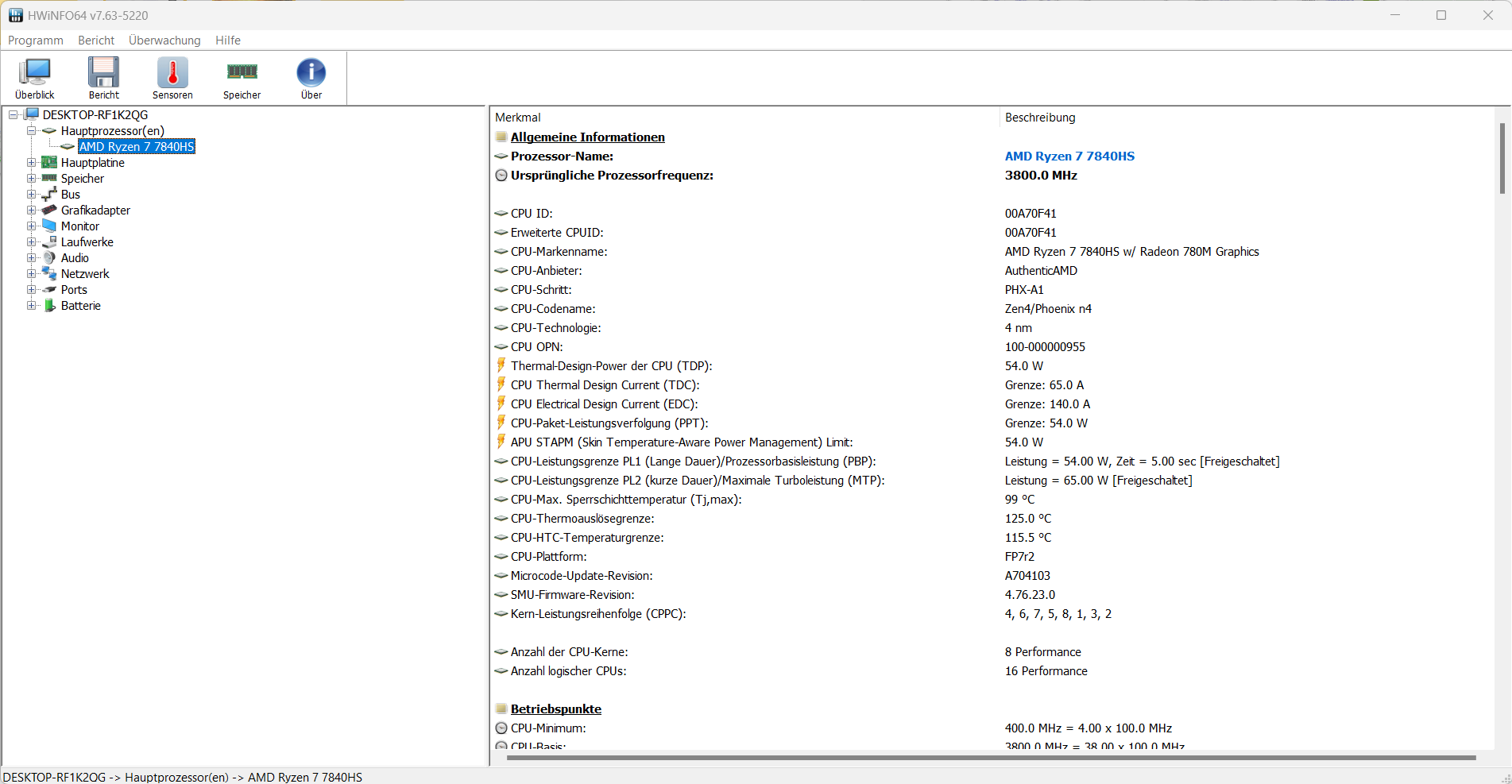Click the vertical scrollbar of details pane

pos(1502,158)
